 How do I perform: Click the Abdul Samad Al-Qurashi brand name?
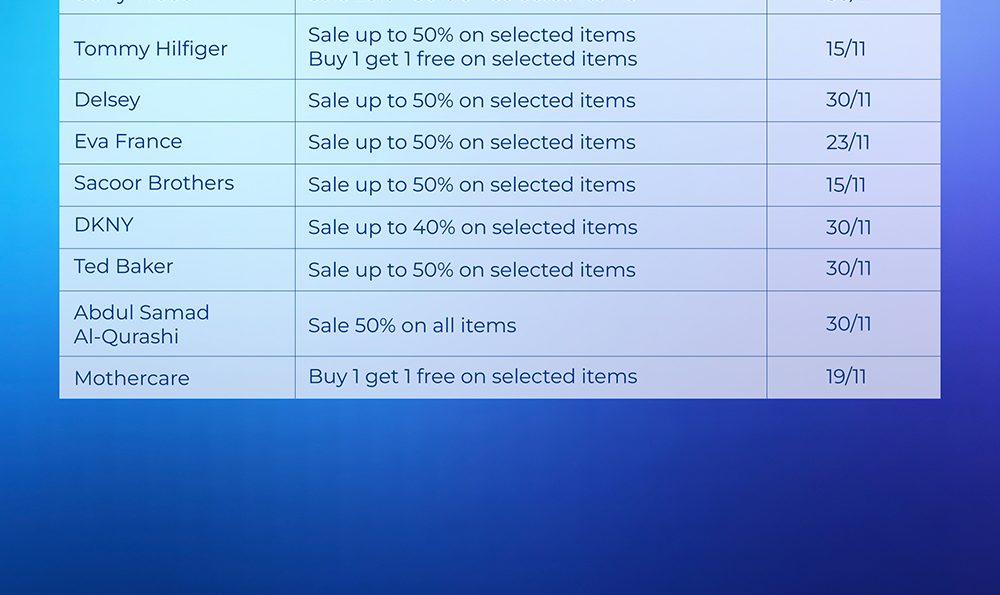pyautogui.click(x=142, y=324)
